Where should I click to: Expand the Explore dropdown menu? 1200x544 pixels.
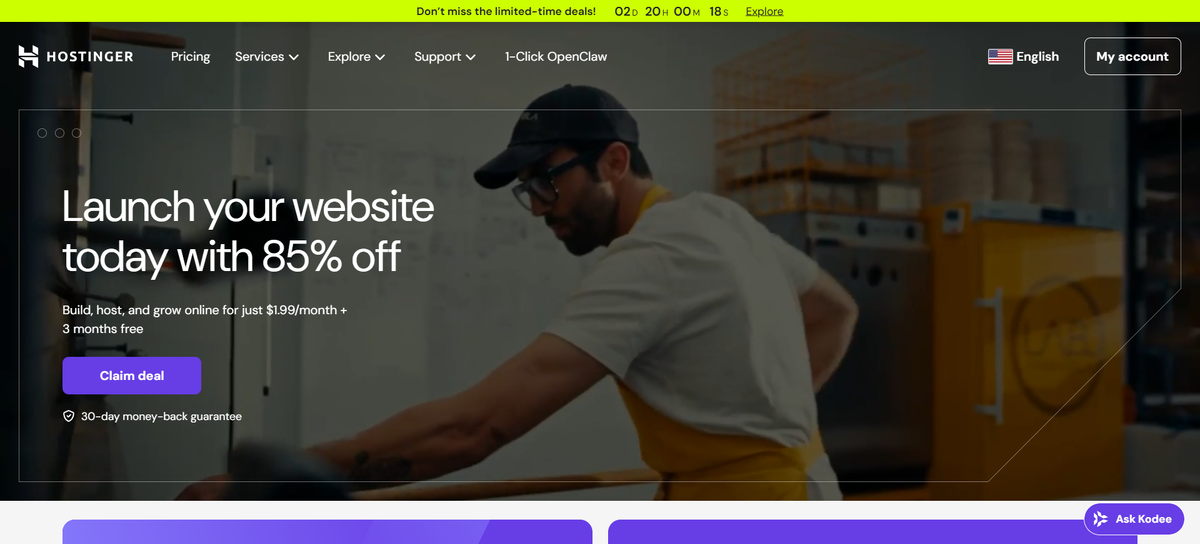point(357,57)
